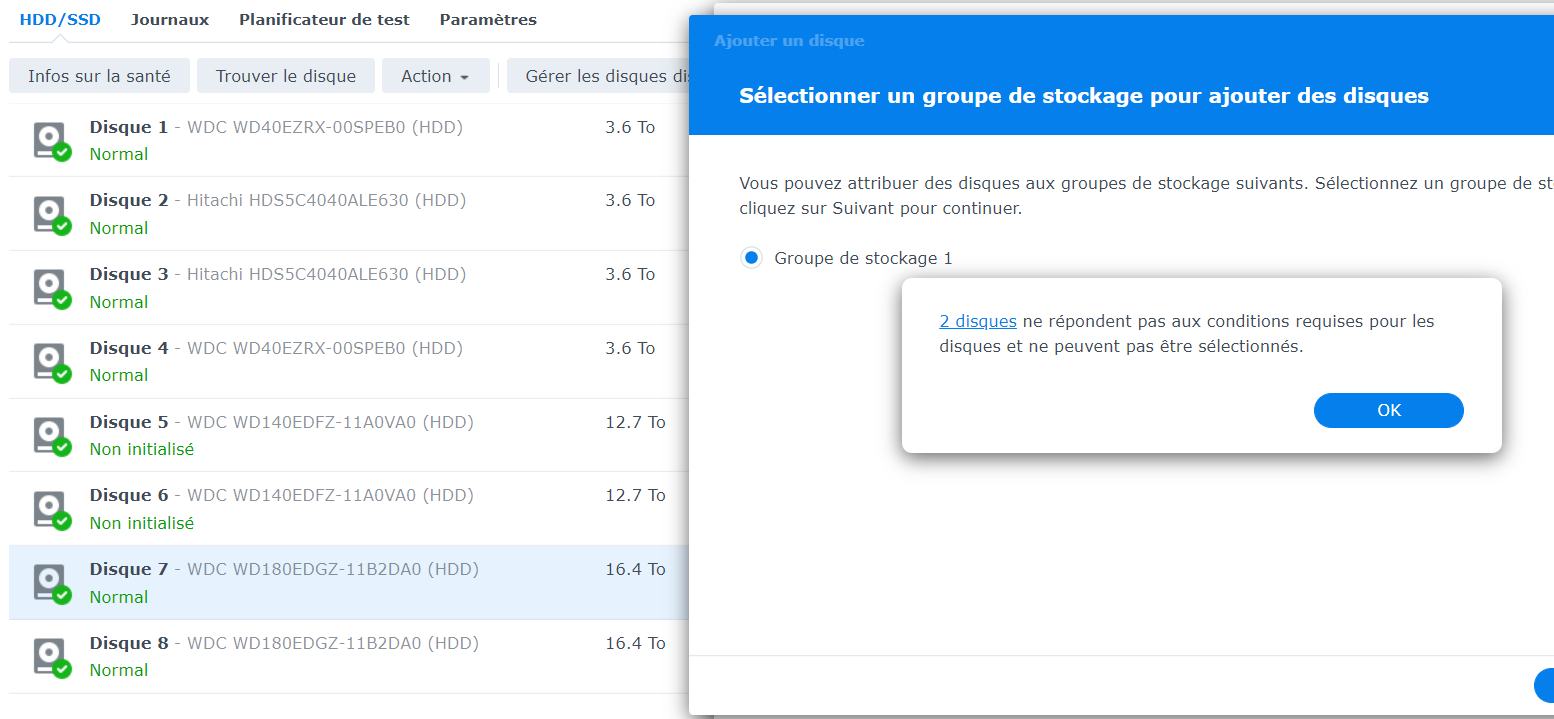The image size is (1554, 719).
Task: Click the Disque 6 drive icon
Action: [50, 509]
